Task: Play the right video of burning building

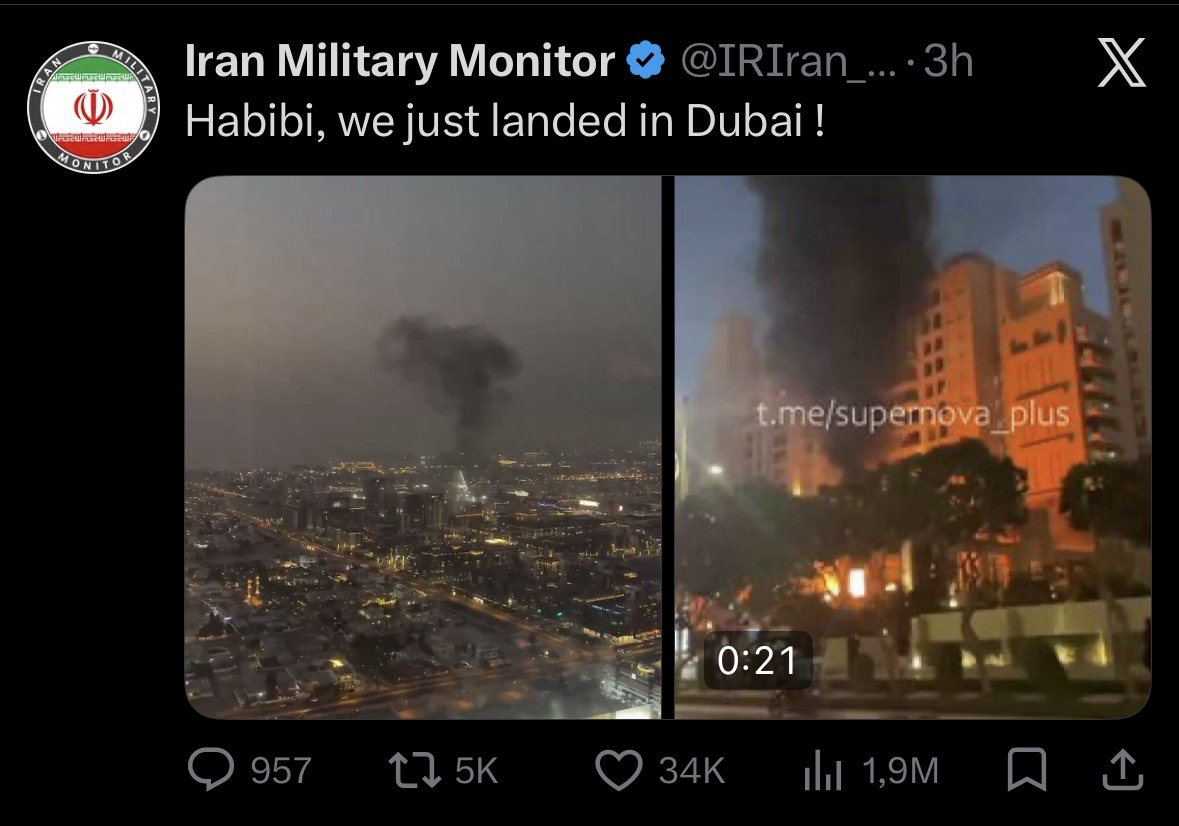Action: coord(913,447)
